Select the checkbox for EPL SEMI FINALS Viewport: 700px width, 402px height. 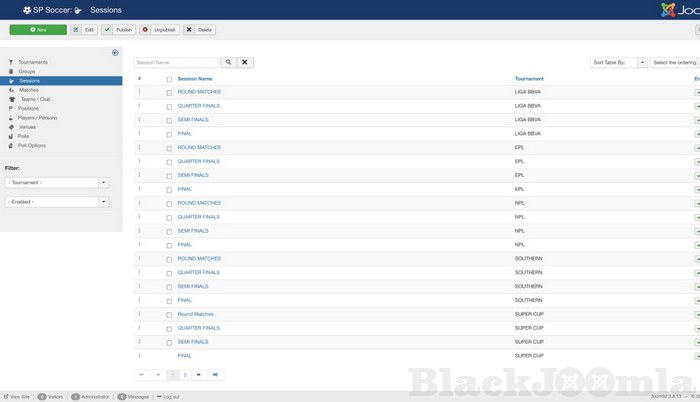[169, 175]
